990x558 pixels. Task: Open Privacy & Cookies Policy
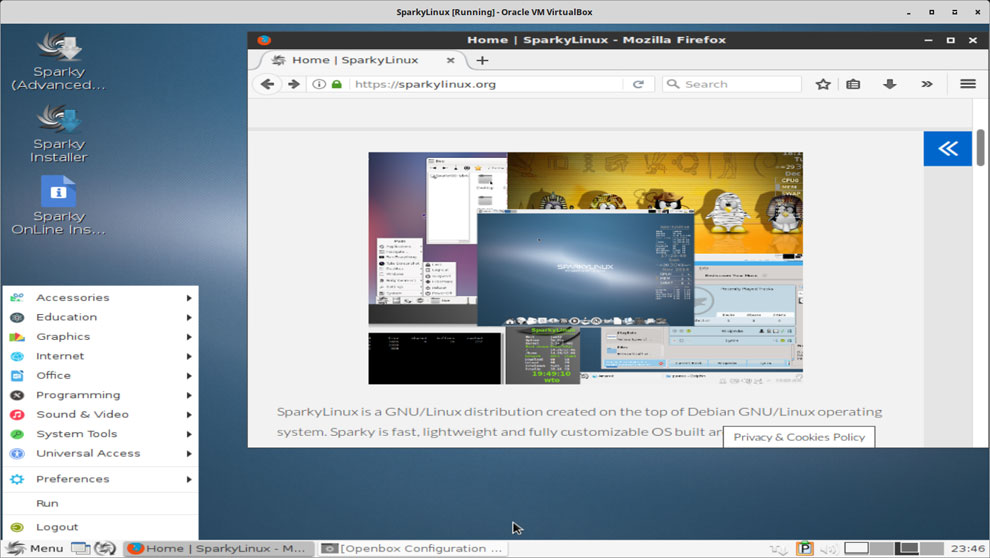tap(799, 437)
